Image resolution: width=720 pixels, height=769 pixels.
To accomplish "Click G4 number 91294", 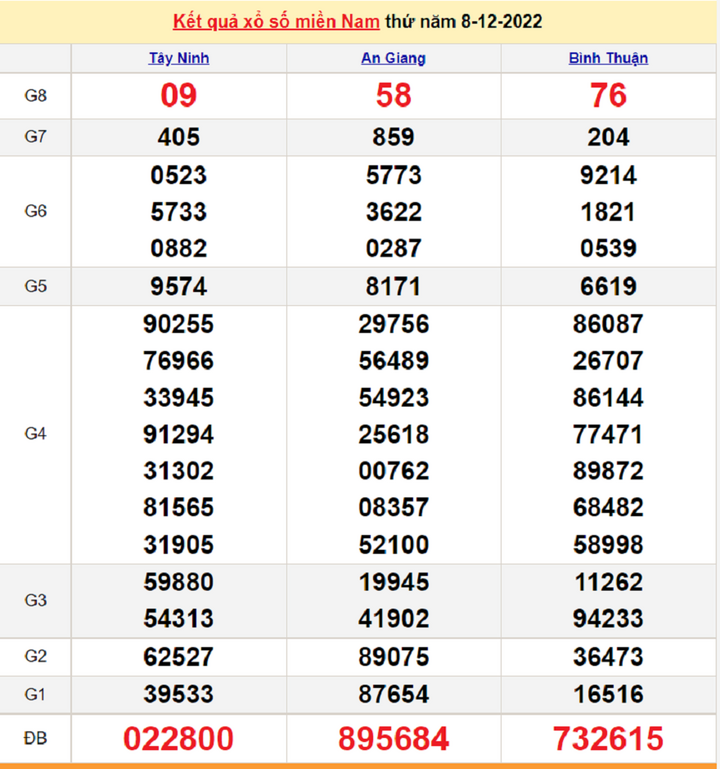I will pos(179,435).
